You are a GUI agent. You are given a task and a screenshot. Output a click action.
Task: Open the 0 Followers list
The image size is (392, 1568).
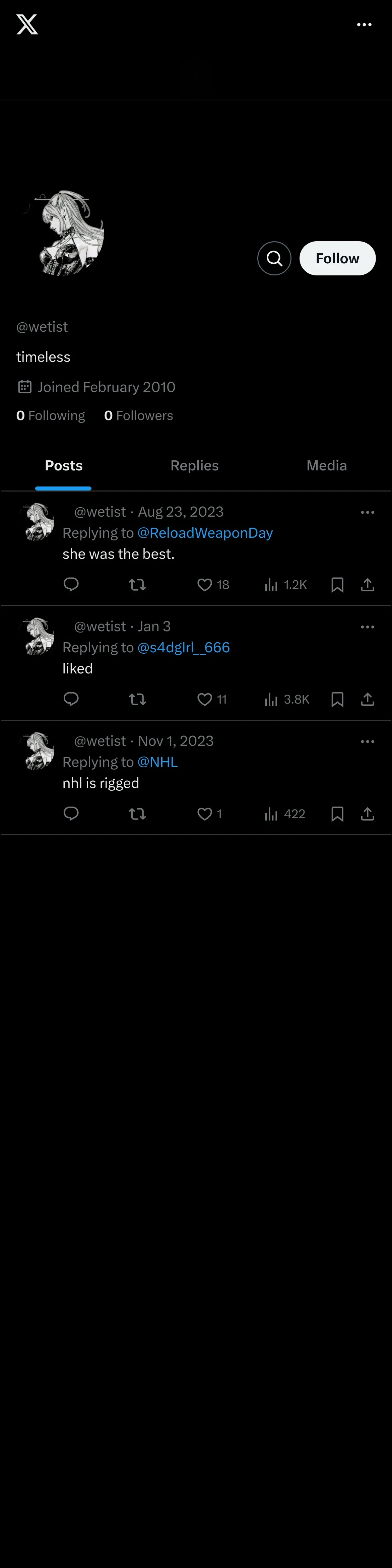(x=138, y=416)
